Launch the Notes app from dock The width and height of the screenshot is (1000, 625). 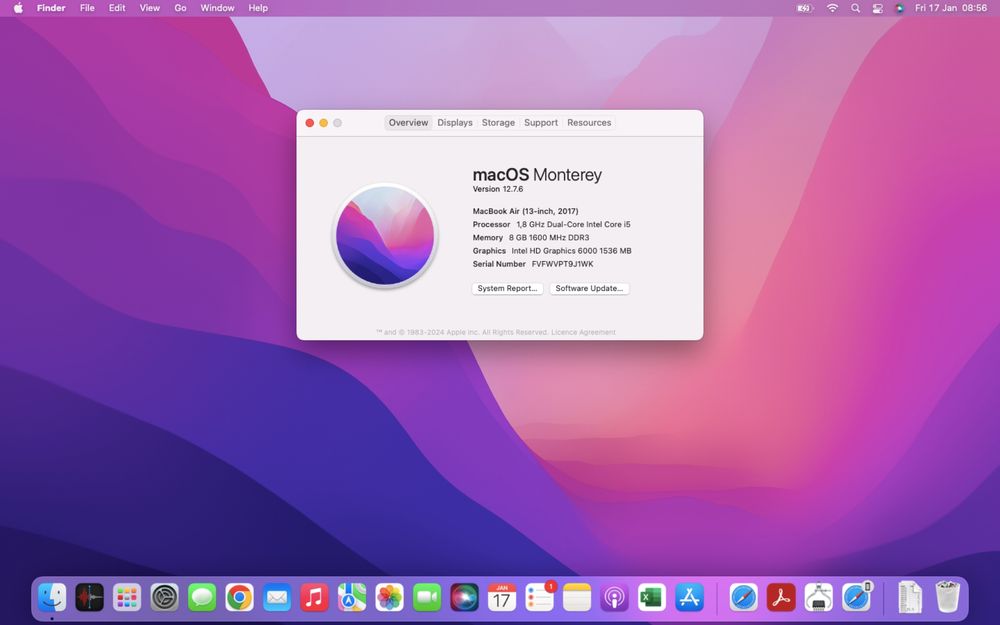[x=577, y=598]
